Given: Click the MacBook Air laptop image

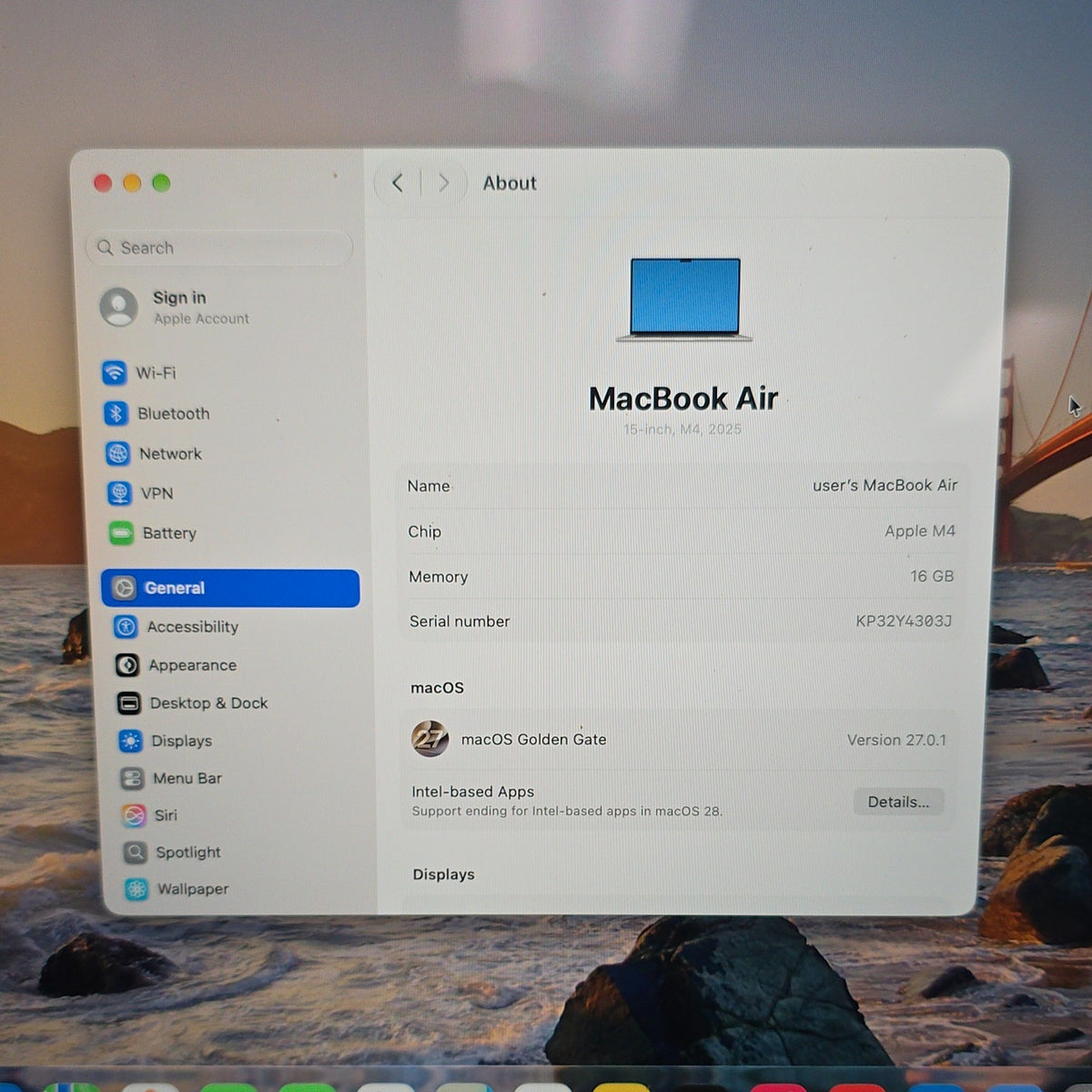Looking at the screenshot, I should click(x=685, y=299).
